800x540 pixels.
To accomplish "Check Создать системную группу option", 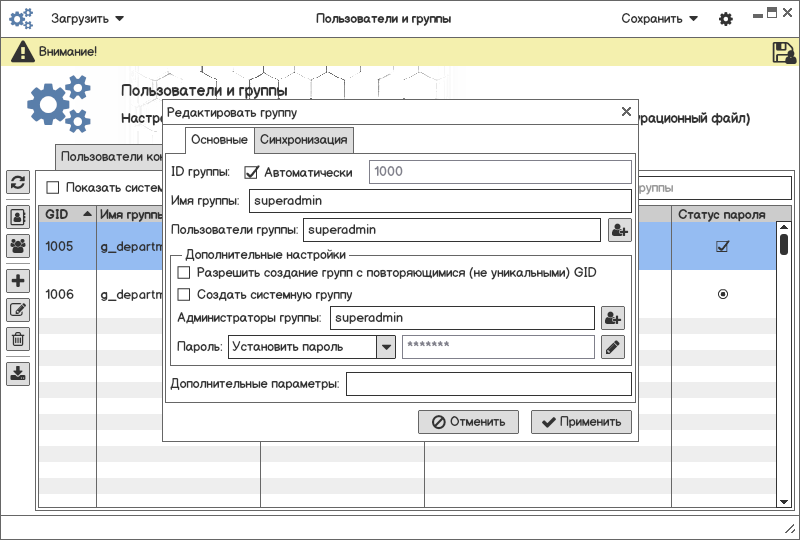I will (x=184, y=295).
